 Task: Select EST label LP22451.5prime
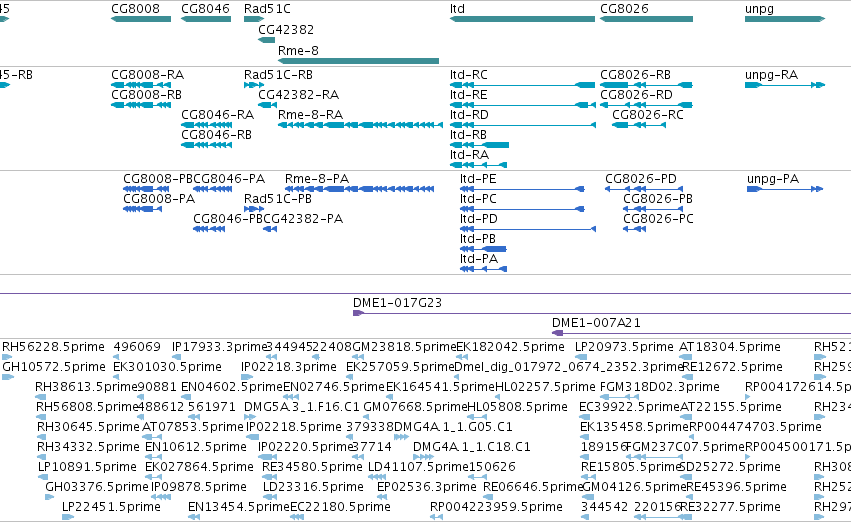111,507
